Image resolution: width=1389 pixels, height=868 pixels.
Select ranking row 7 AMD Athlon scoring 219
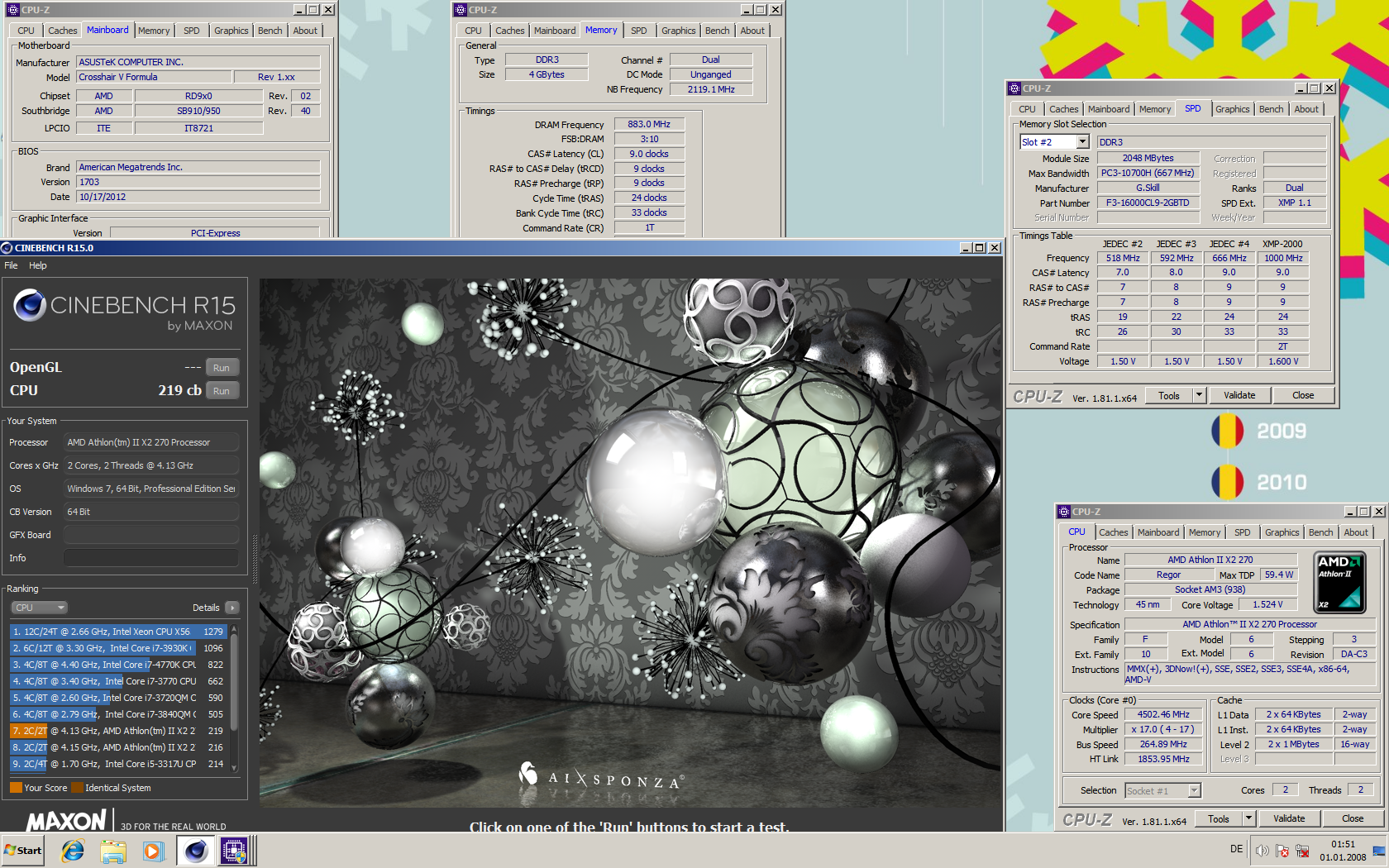119,731
